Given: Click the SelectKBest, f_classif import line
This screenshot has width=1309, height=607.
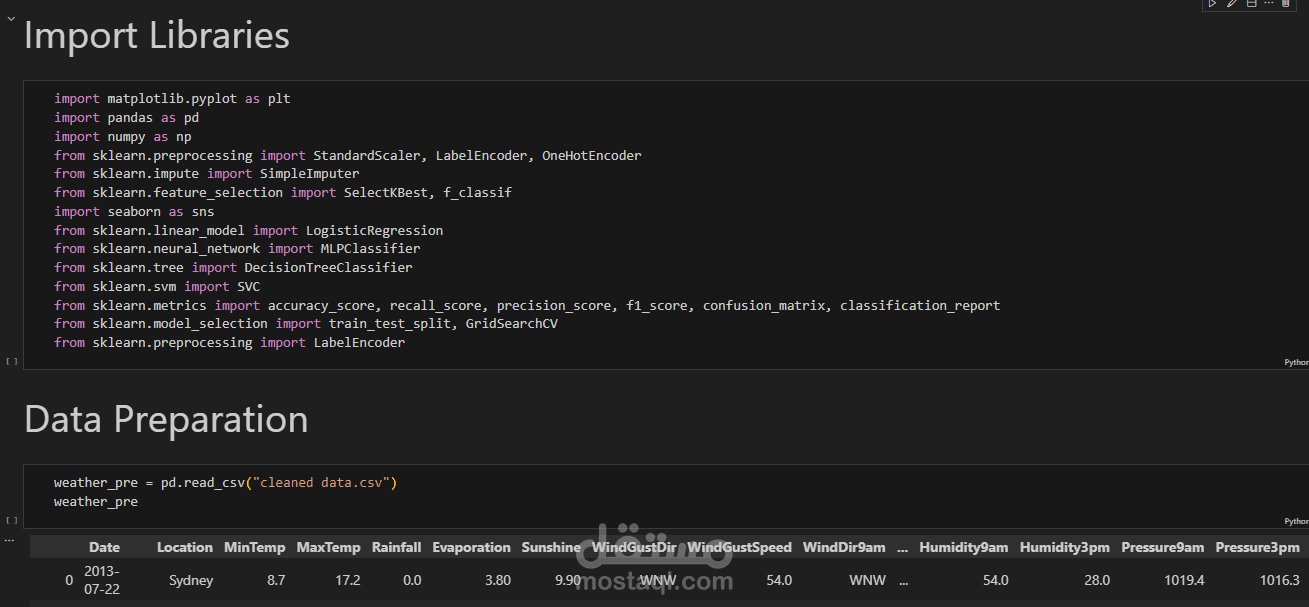Looking at the screenshot, I should pos(283,193).
